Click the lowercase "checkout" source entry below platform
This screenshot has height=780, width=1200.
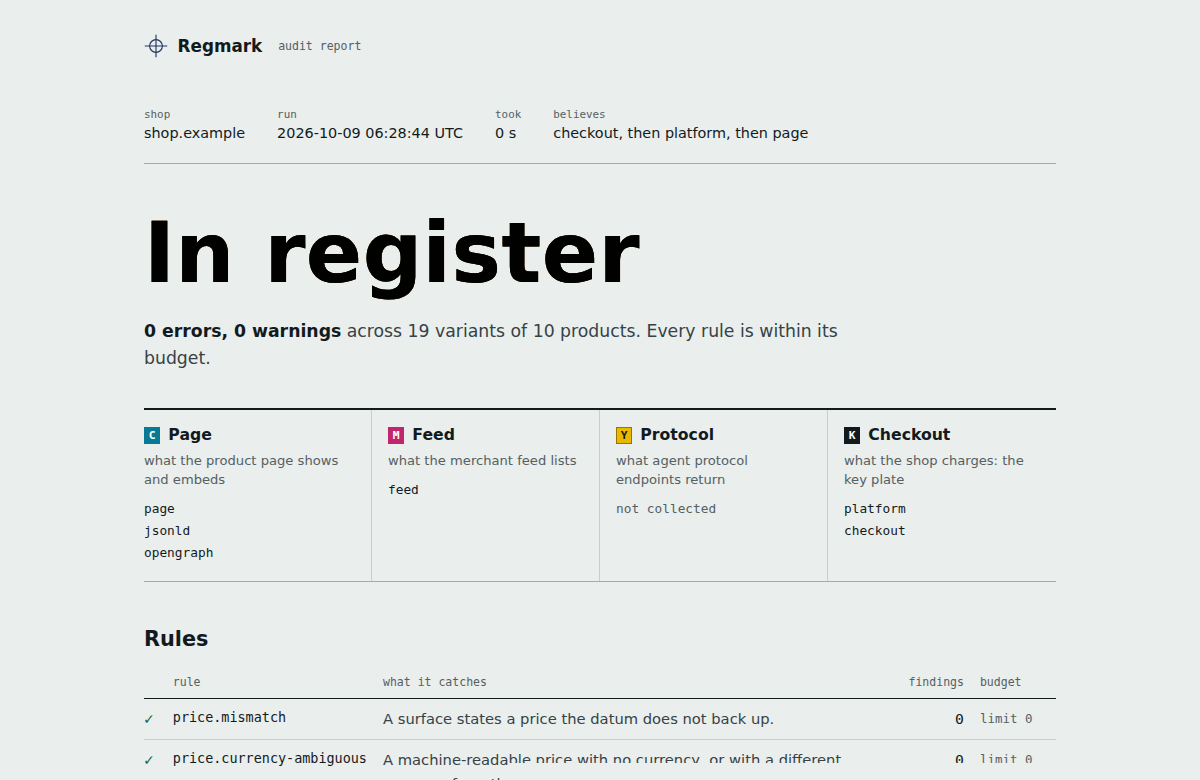point(875,531)
